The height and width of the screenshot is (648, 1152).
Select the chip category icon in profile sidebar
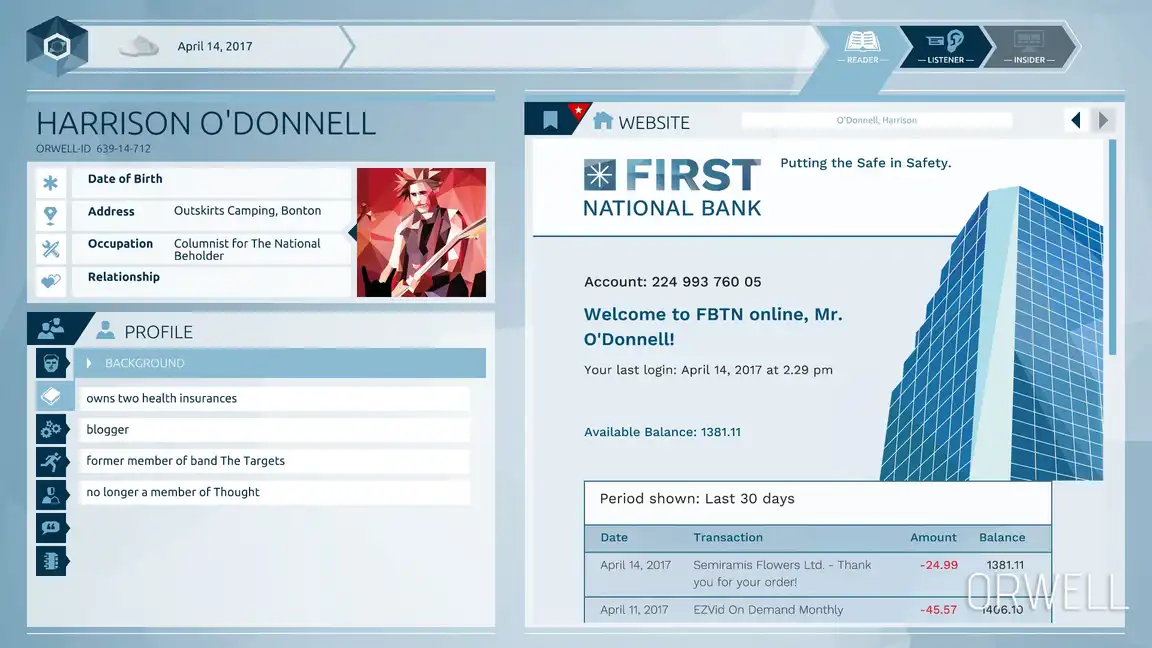tap(51, 560)
